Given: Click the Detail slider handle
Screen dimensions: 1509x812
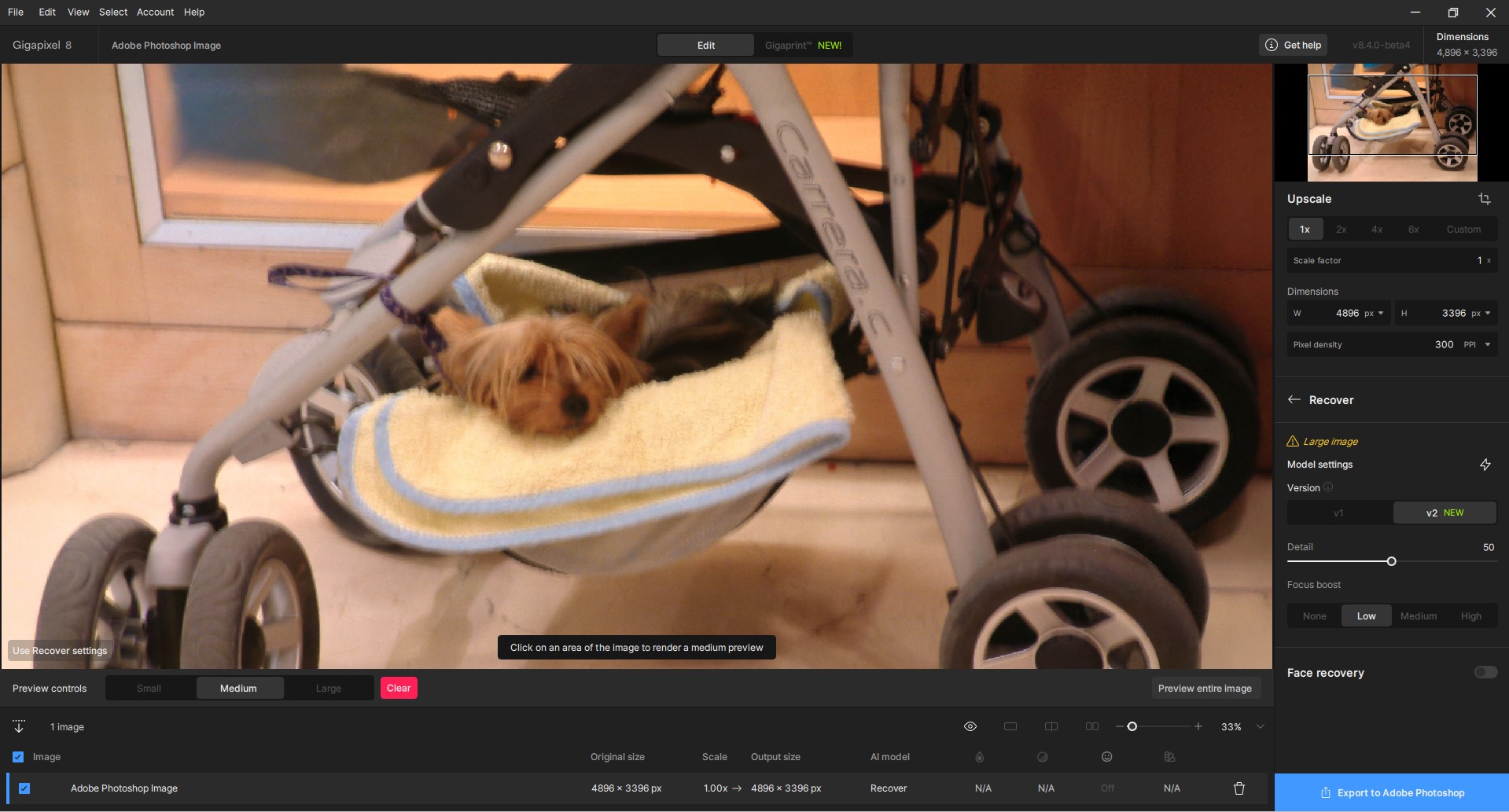Looking at the screenshot, I should tap(1391, 561).
